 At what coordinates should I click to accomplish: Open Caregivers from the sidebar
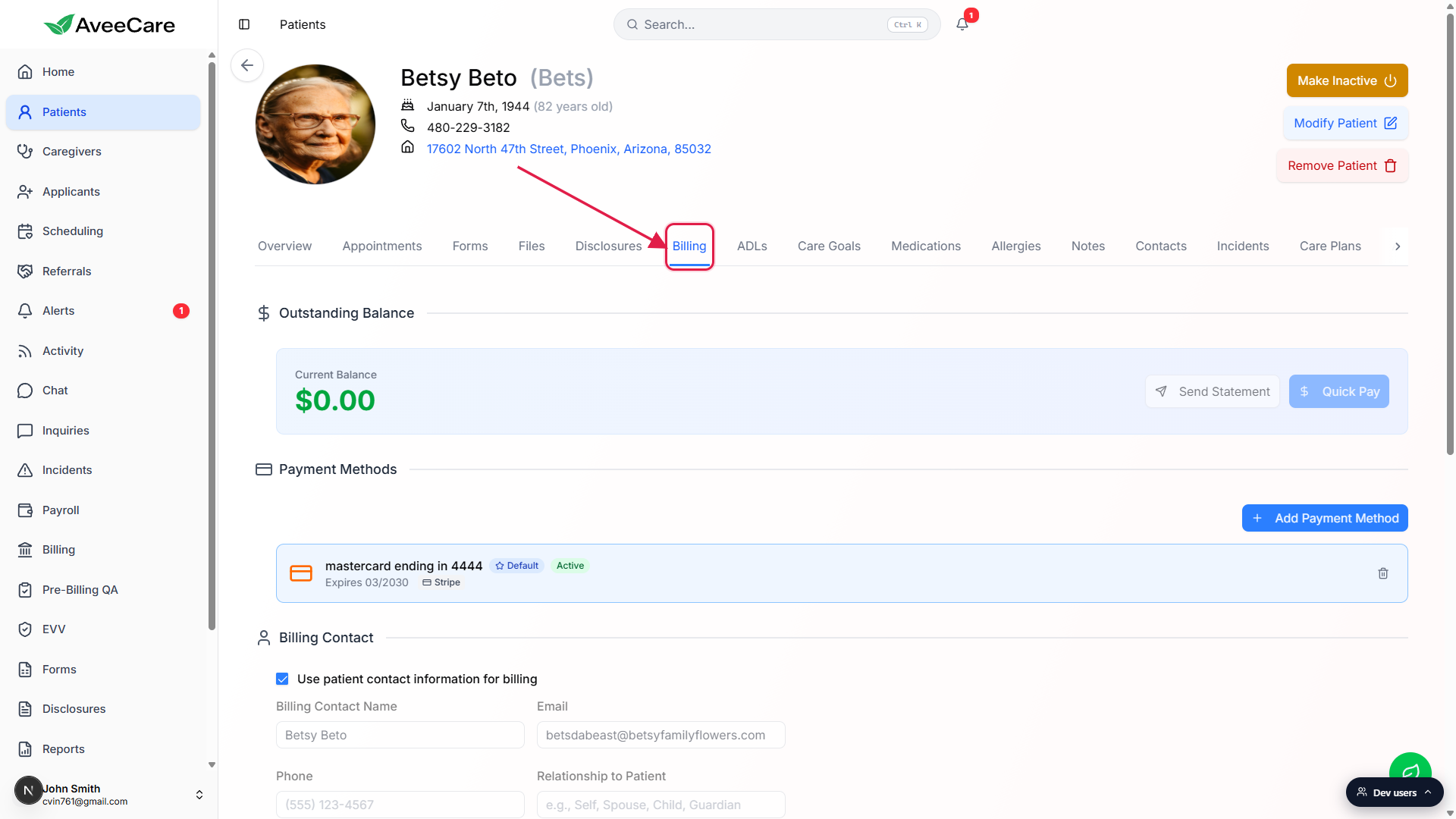point(102,152)
